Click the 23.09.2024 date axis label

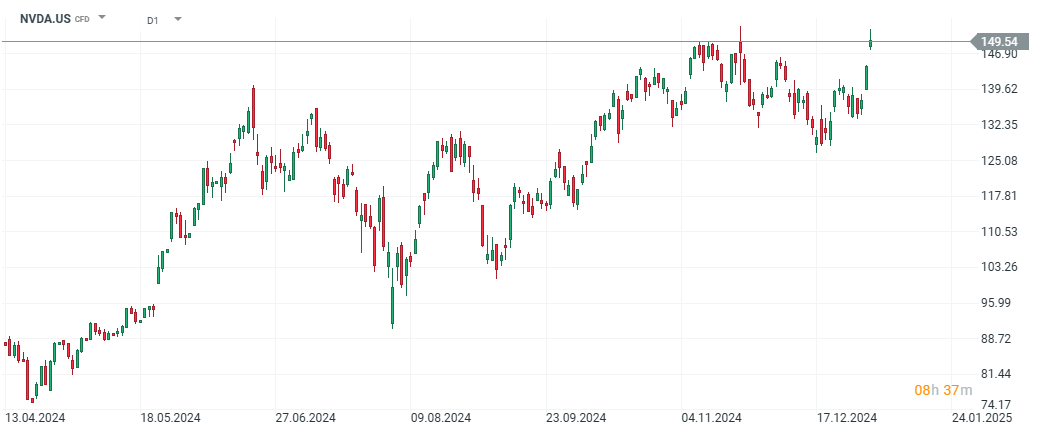tap(576, 418)
